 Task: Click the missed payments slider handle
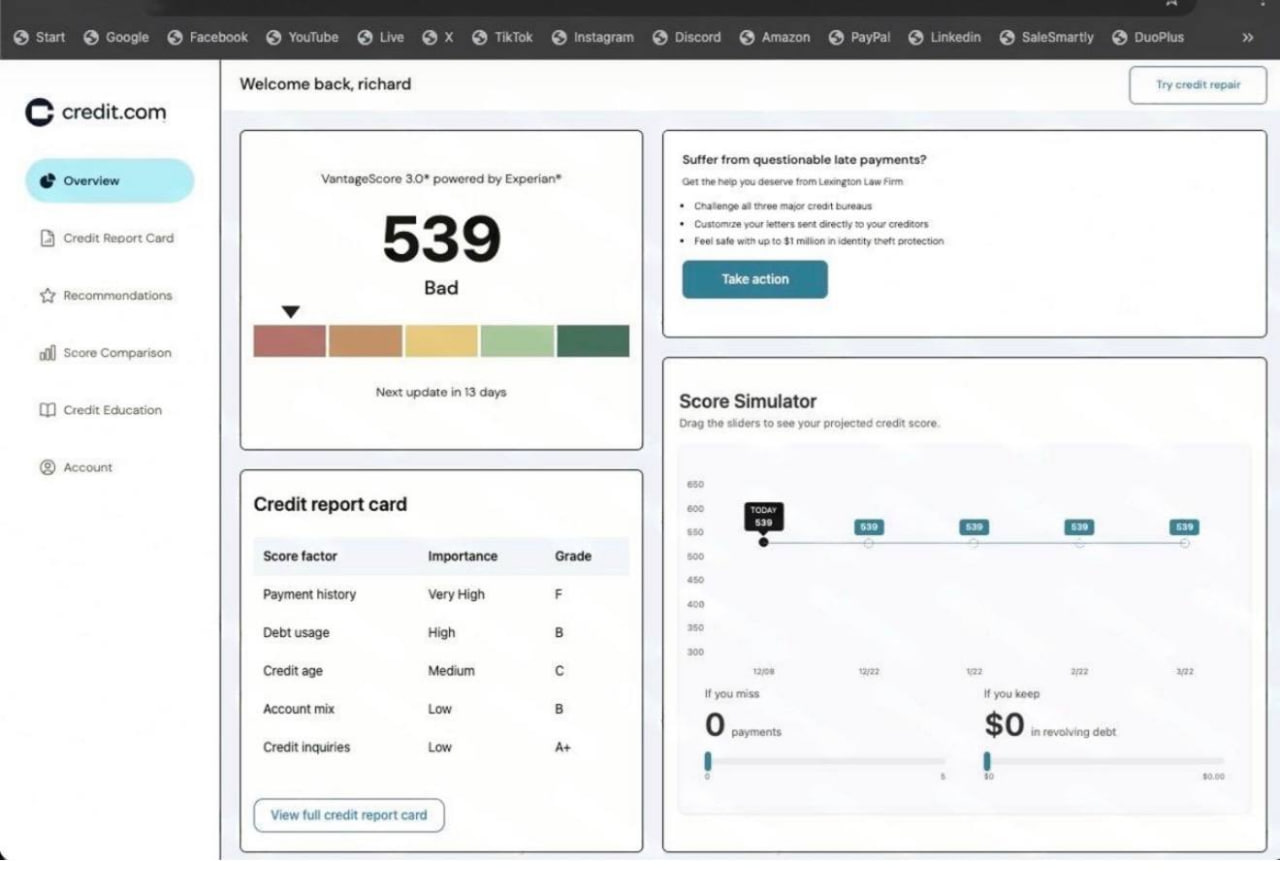pos(708,761)
